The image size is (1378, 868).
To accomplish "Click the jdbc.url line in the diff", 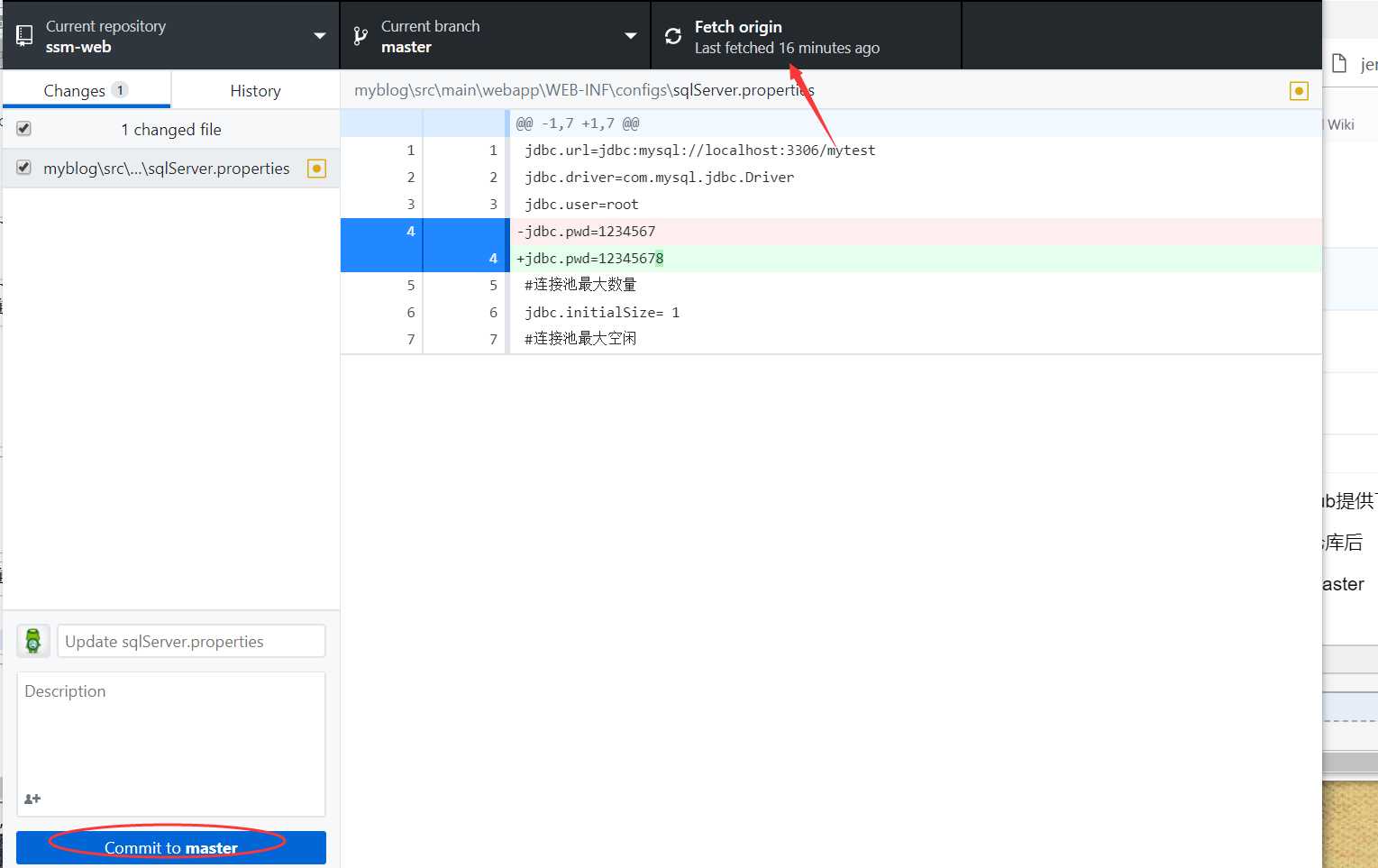I will [x=700, y=151].
